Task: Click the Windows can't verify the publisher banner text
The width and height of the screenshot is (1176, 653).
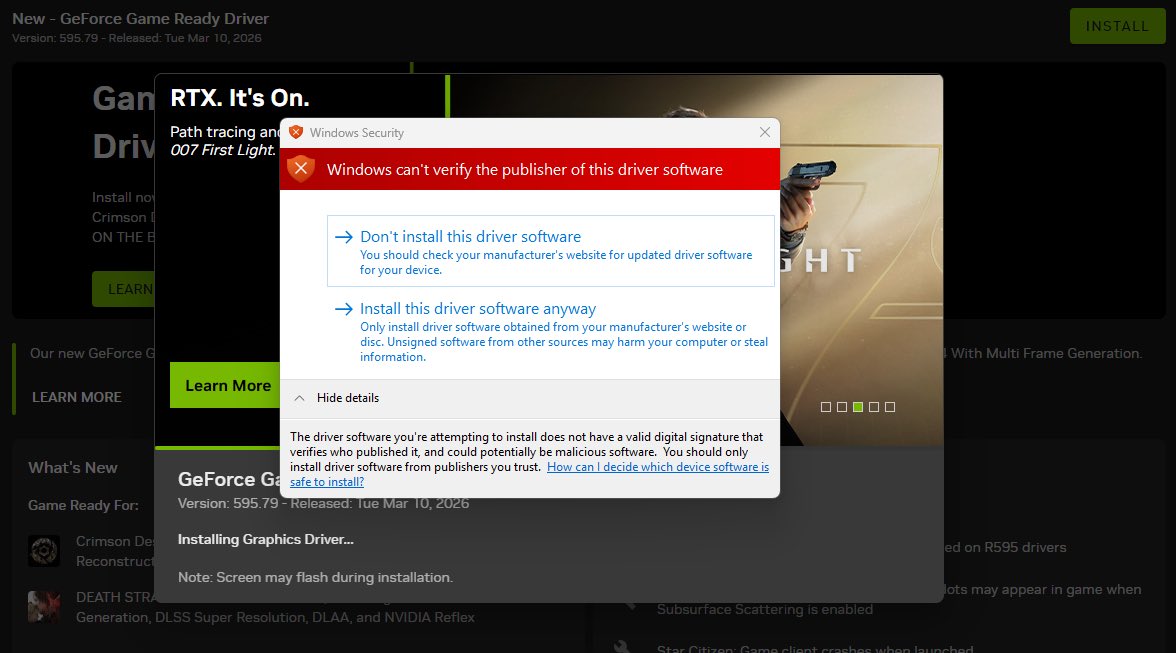Action: click(x=524, y=169)
